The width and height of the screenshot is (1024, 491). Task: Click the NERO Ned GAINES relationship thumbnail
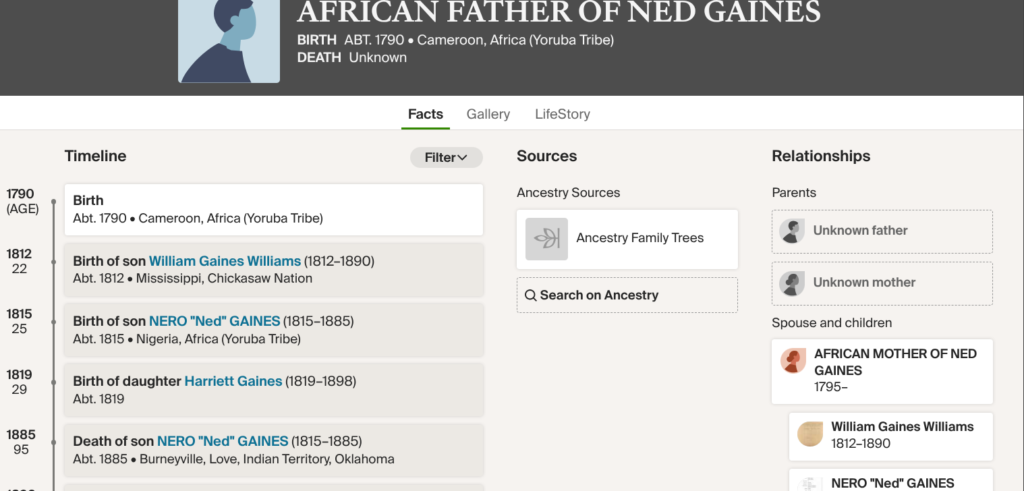click(x=810, y=482)
